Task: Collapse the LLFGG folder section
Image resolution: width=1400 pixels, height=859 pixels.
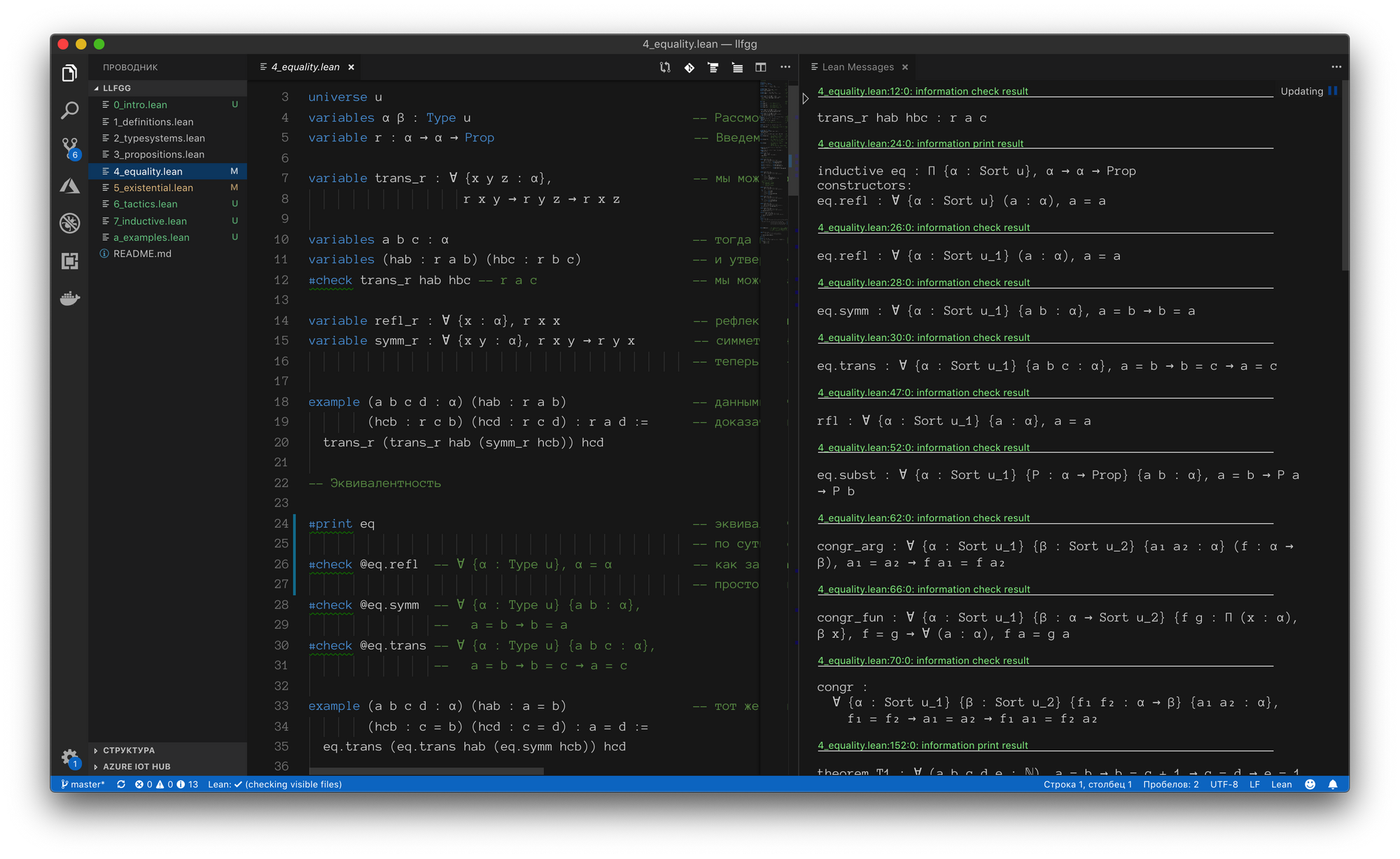Action: click(x=167, y=88)
